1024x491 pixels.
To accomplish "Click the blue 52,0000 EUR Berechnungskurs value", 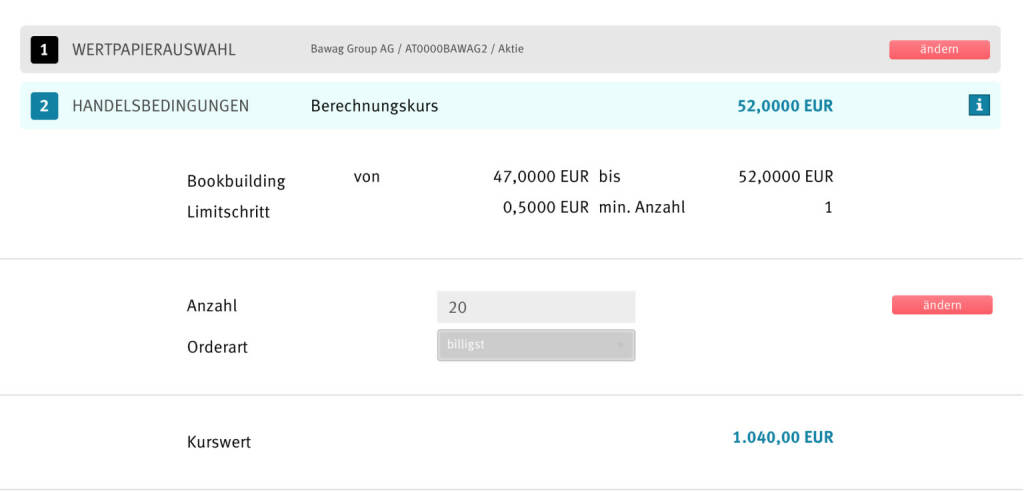I will click(x=784, y=105).
